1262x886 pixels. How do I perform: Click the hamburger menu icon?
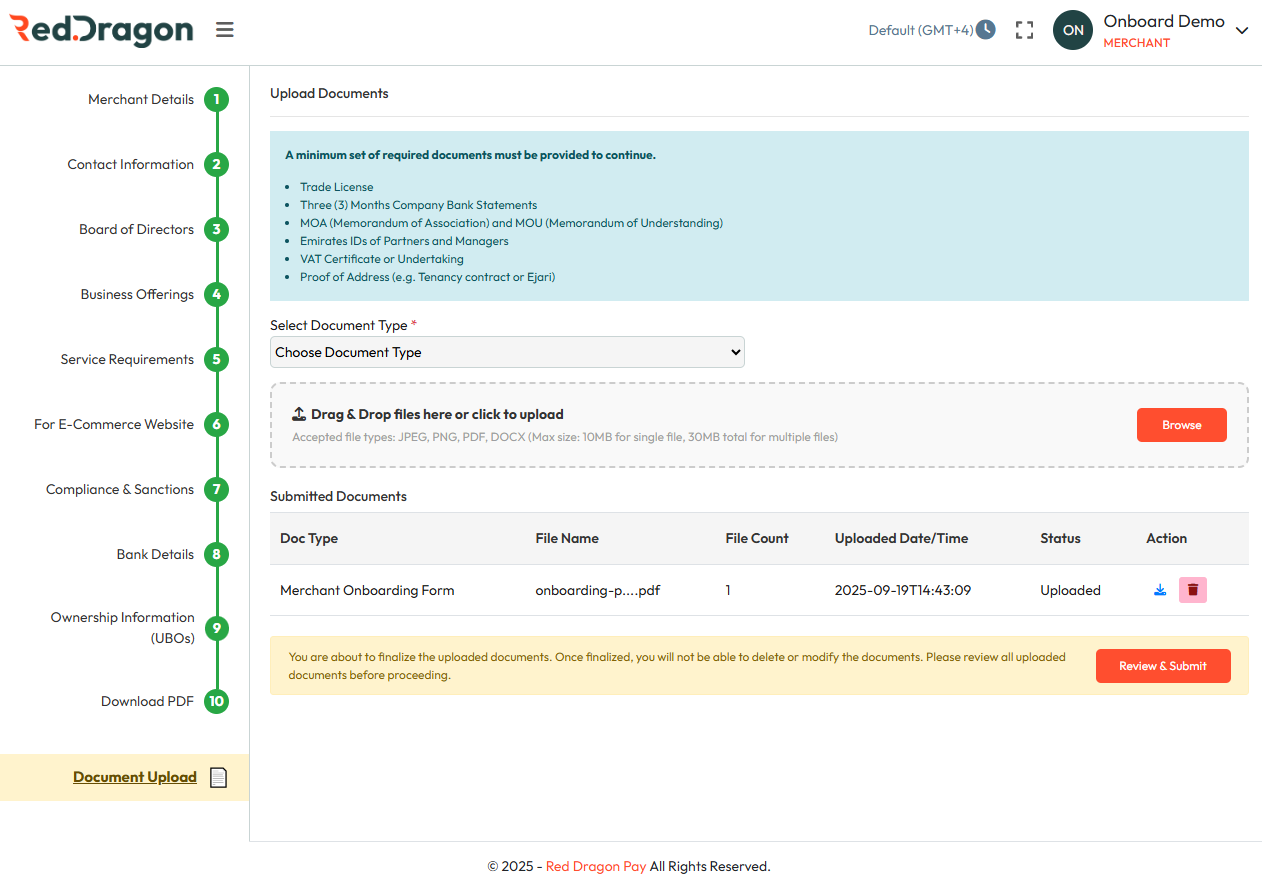pos(225,30)
